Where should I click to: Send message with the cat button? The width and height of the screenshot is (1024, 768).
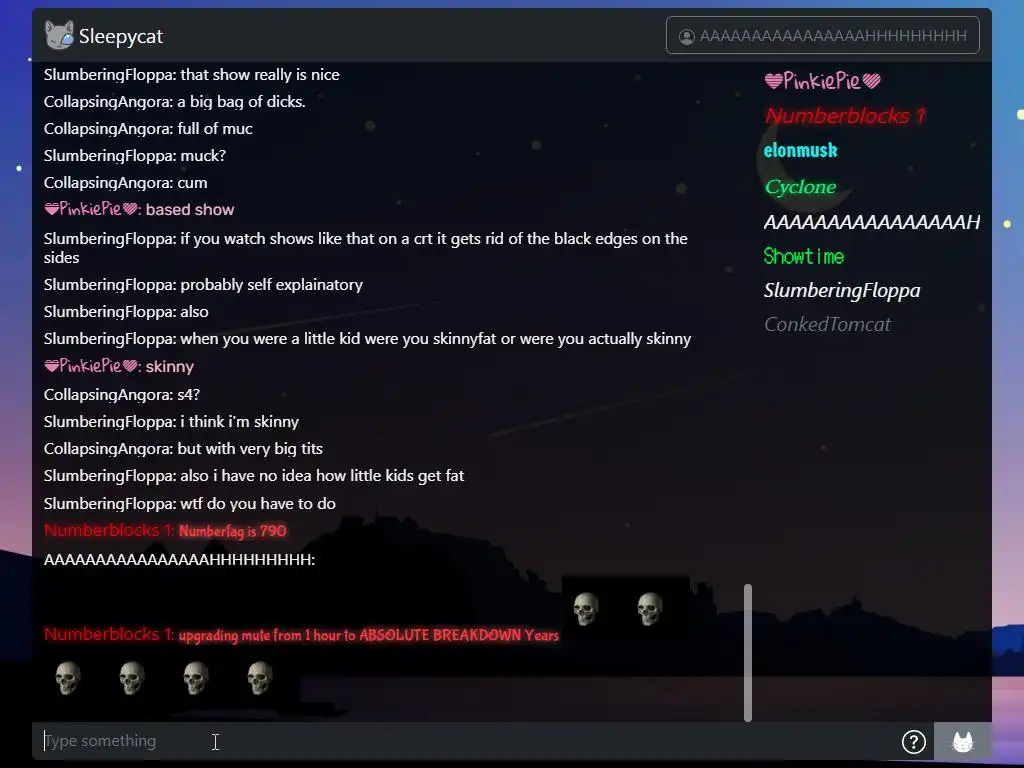(x=963, y=742)
